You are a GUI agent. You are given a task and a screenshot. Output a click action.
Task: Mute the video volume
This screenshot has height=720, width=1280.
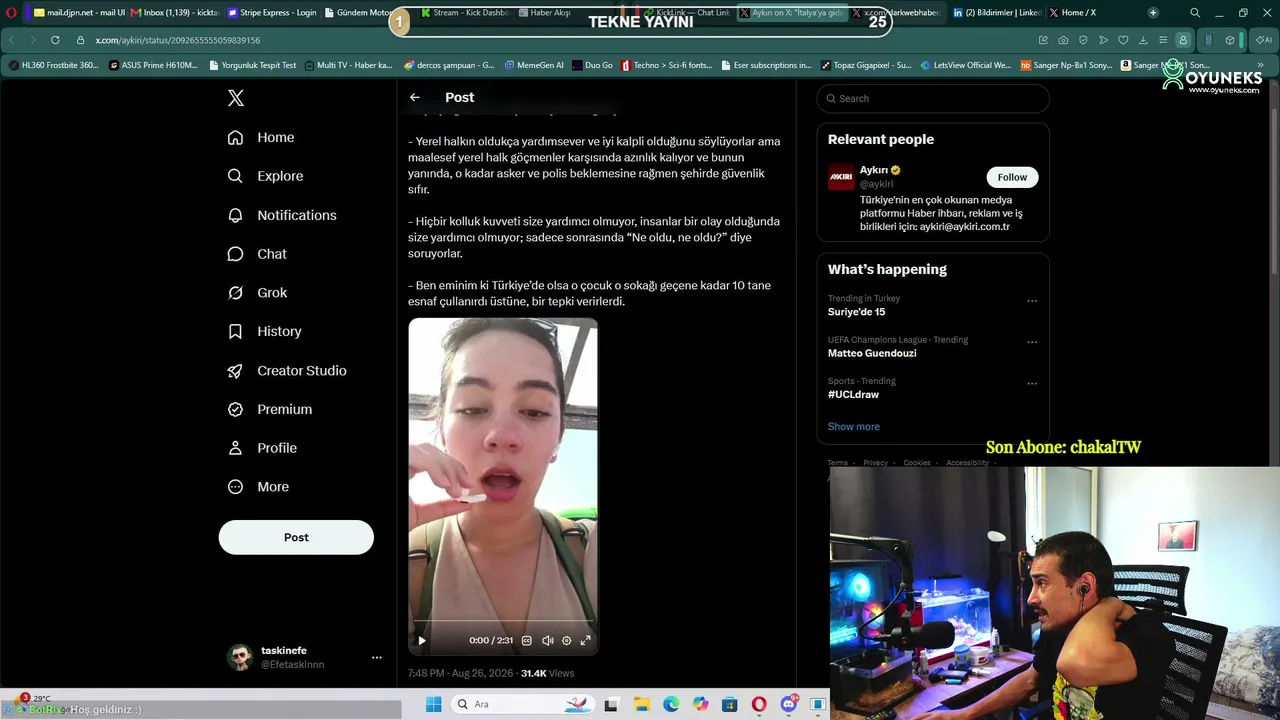pos(547,640)
